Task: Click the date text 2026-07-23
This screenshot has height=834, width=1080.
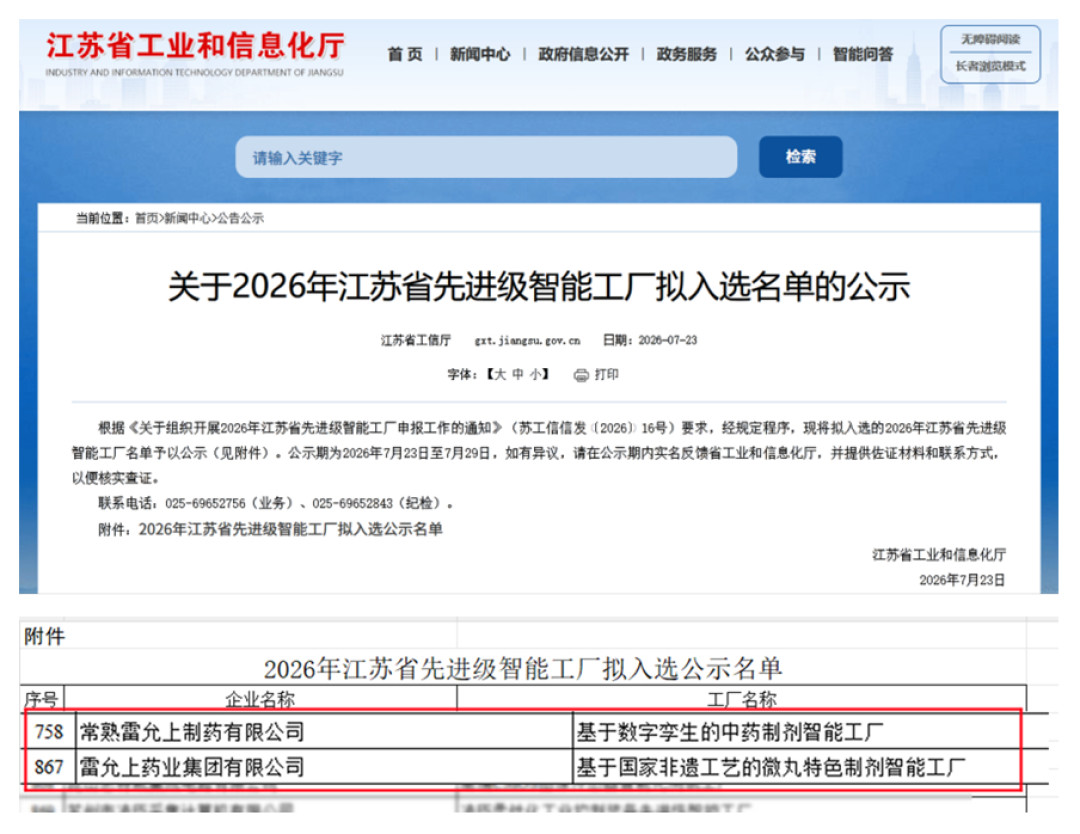Action: tap(667, 340)
